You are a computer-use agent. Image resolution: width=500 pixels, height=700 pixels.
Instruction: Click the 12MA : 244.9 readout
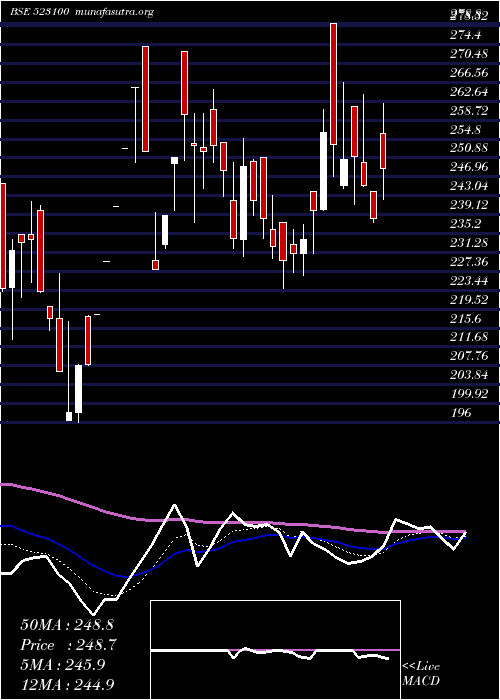(x=68, y=684)
